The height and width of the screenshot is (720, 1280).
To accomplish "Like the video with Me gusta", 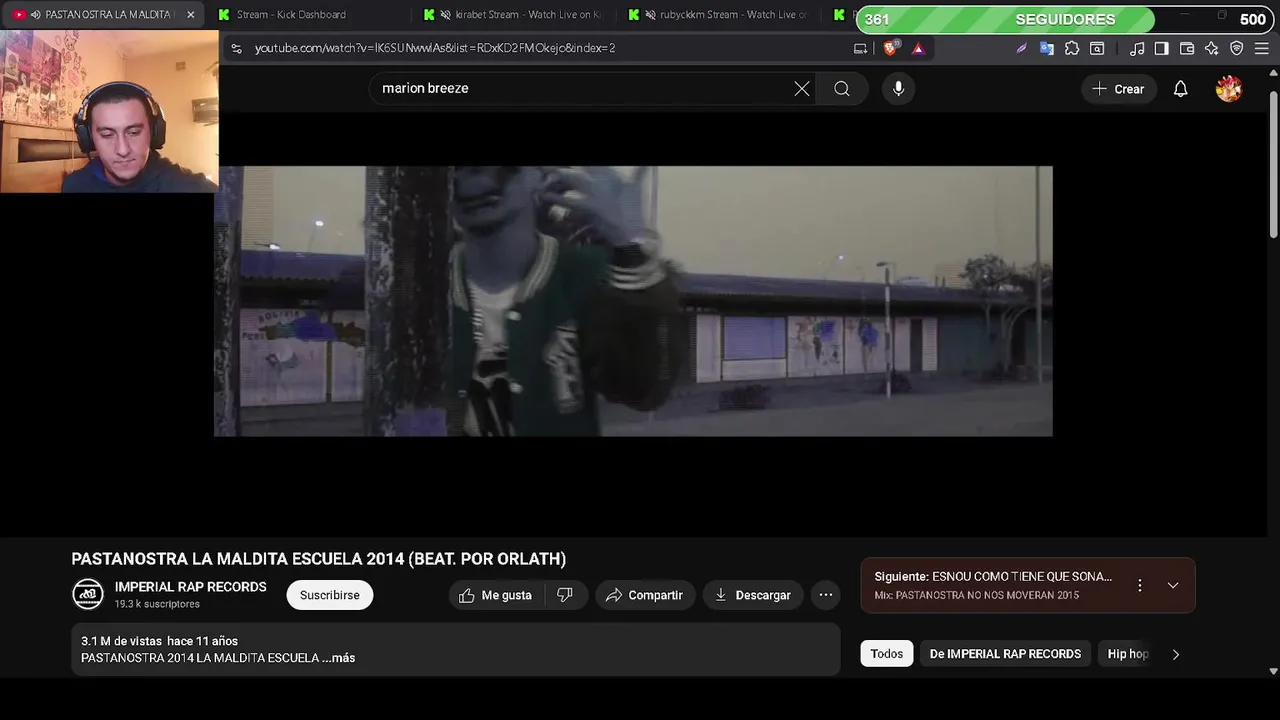I will [495, 595].
